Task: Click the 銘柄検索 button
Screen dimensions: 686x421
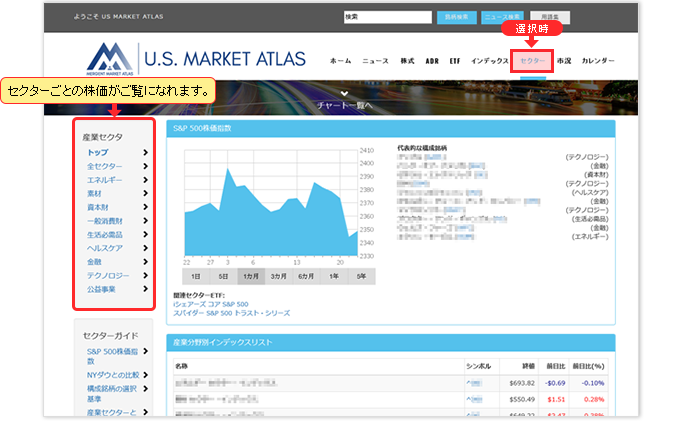Action: point(457,17)
